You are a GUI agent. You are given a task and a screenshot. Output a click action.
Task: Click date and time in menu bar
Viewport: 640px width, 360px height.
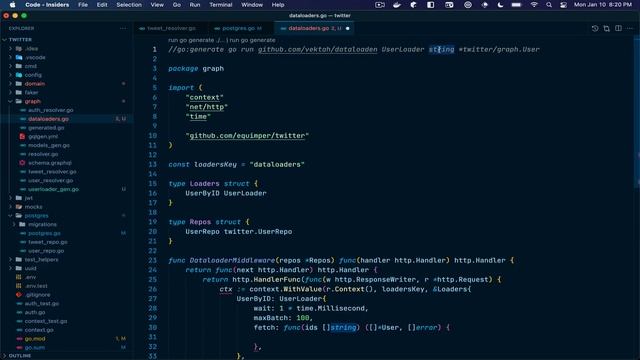[603, 5]
